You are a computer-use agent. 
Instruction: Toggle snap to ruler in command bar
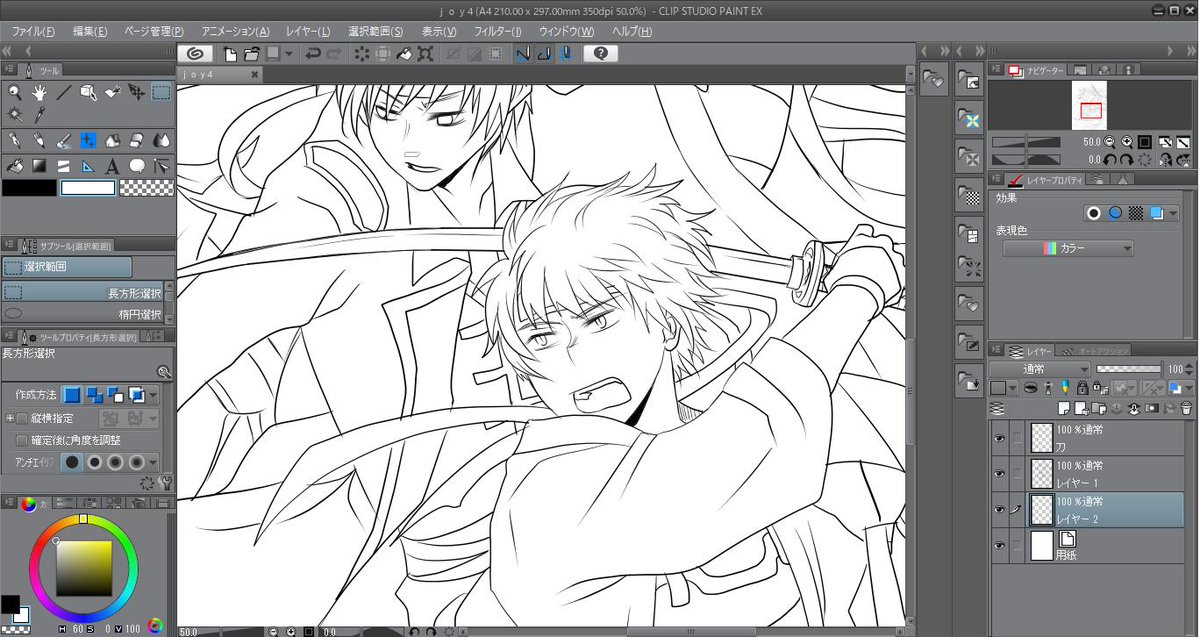point(523,53)
